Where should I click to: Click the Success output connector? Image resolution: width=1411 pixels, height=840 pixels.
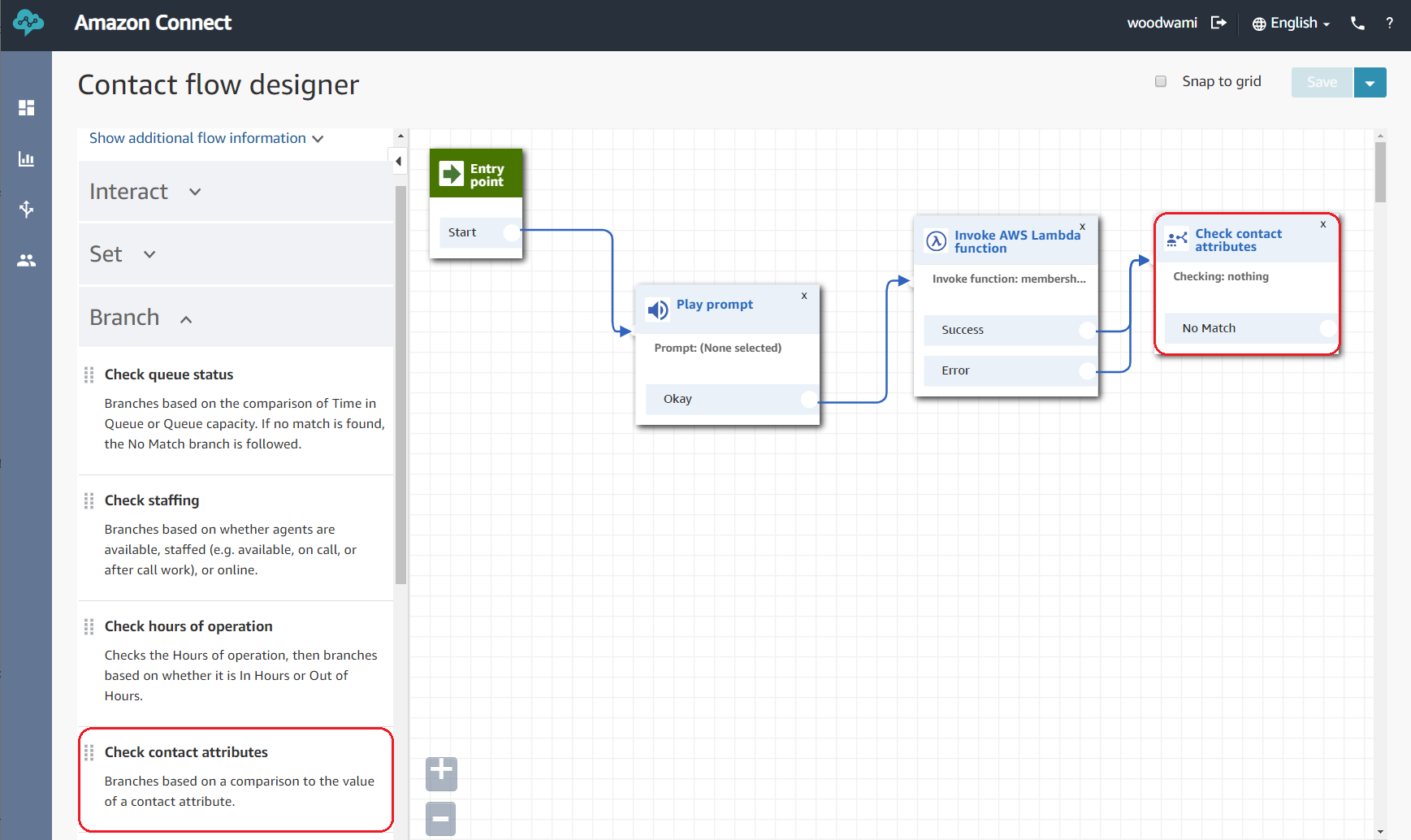(x=1087, y=330)
